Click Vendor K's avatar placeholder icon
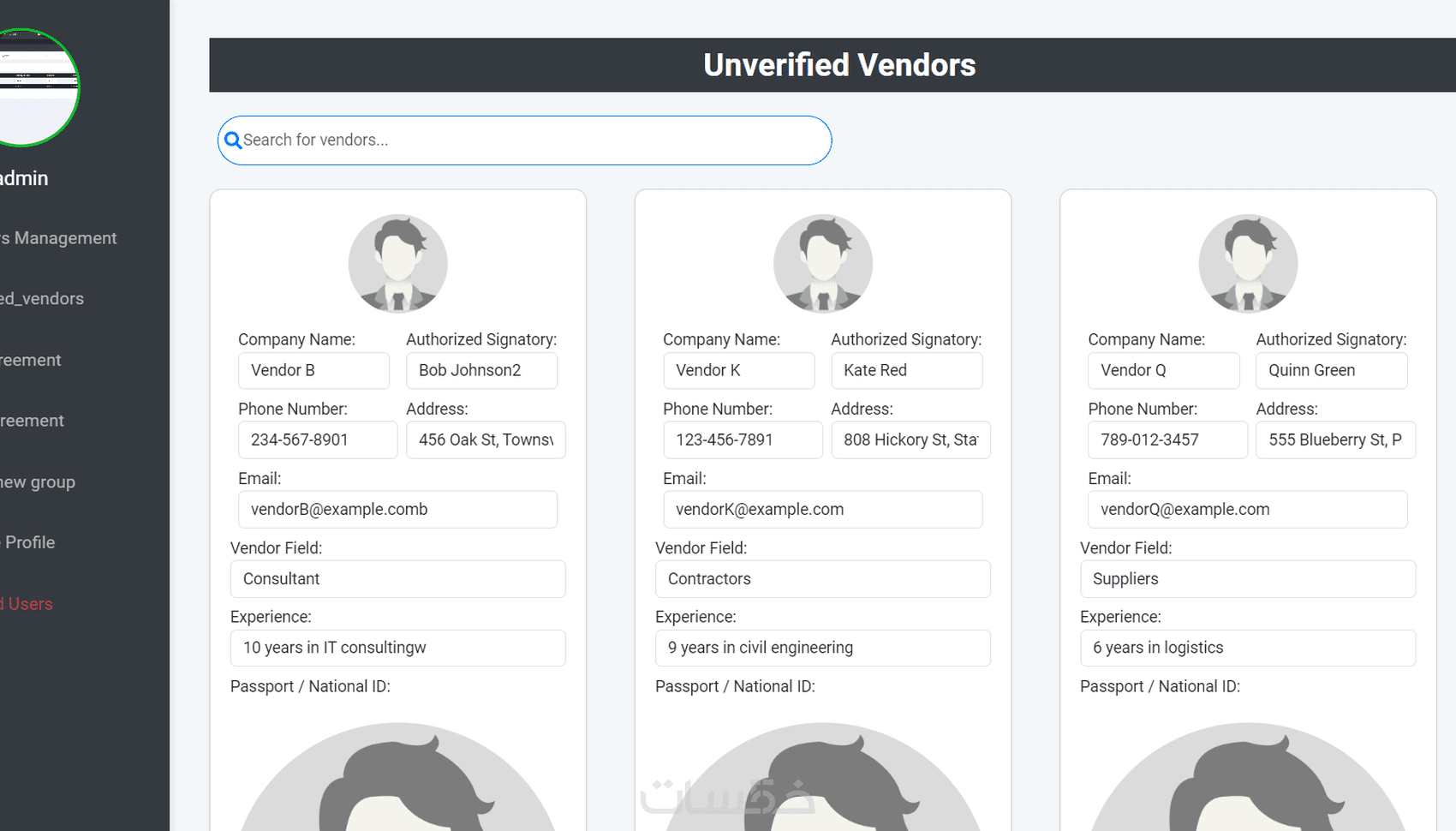Screen dimensions: 1456x831 click(x=822, y=263)
